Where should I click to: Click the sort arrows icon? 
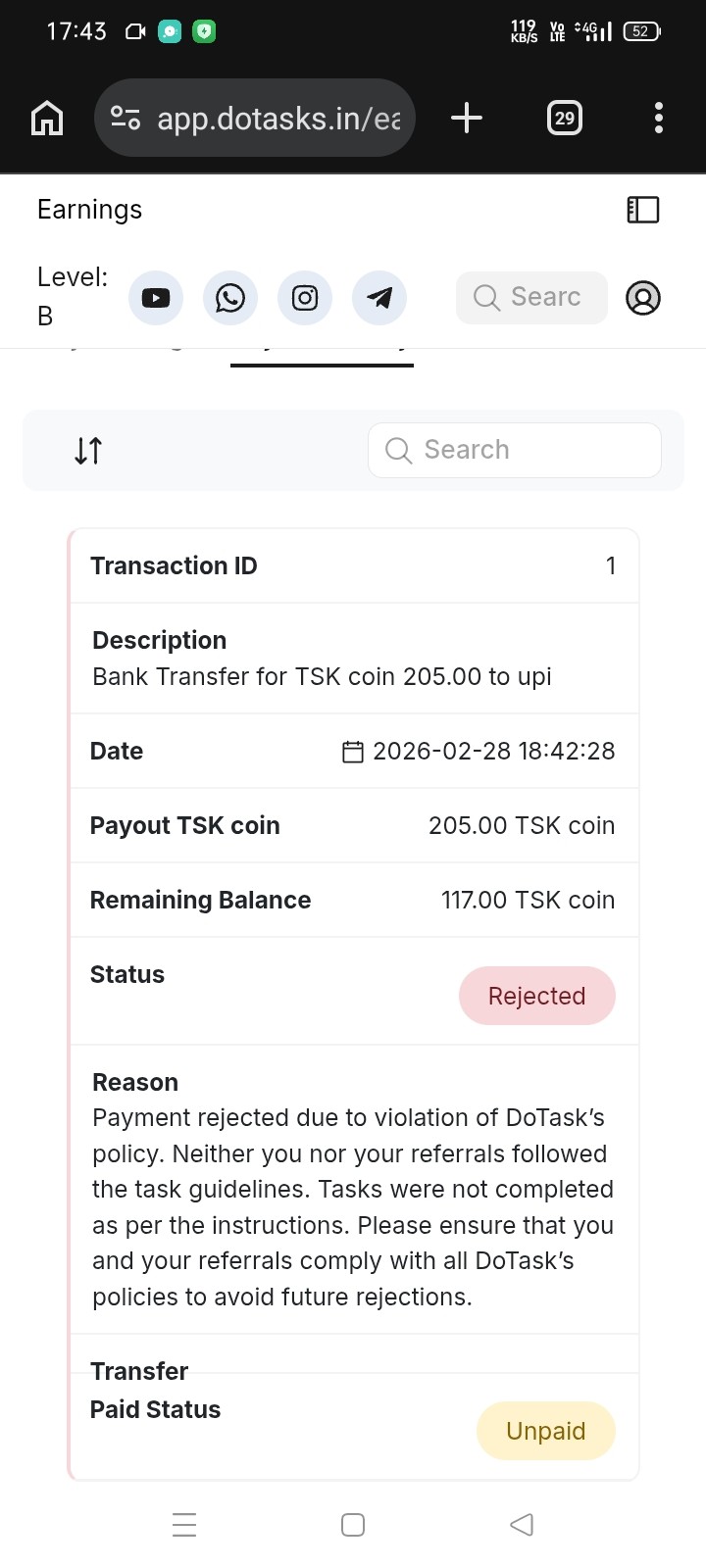(x=88, y=451)
